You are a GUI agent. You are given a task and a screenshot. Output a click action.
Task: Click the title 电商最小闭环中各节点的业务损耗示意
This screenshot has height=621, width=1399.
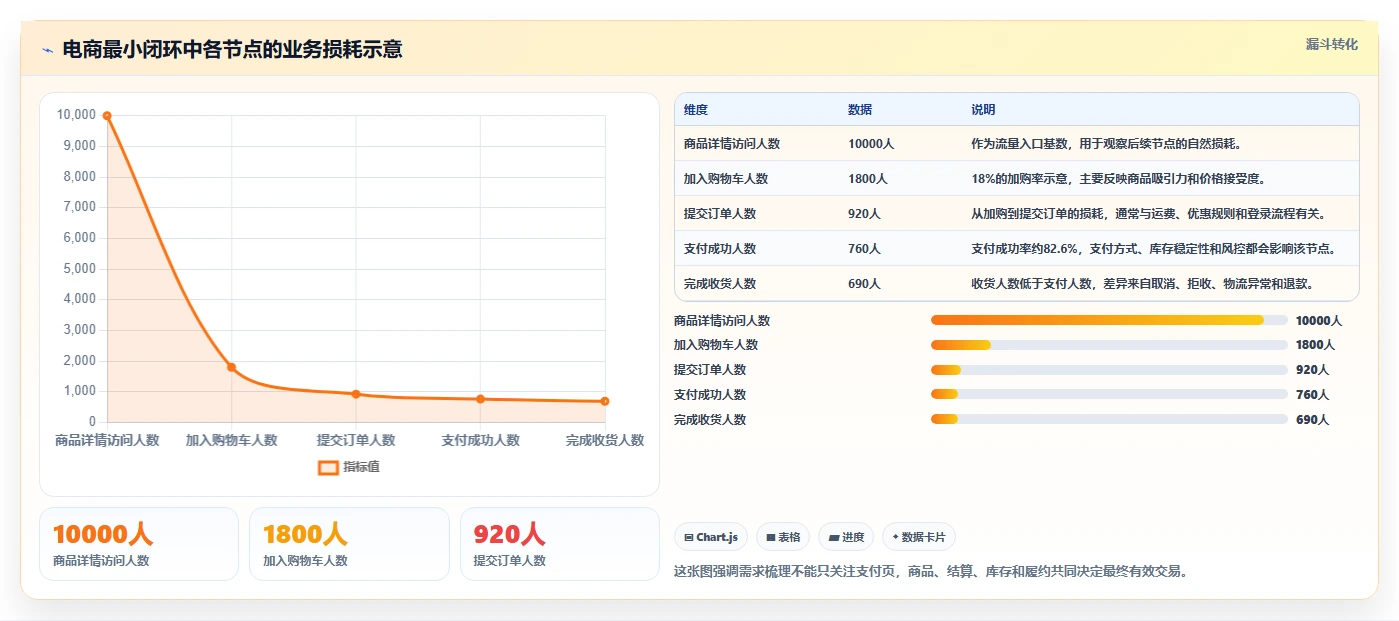pos(232,50)
